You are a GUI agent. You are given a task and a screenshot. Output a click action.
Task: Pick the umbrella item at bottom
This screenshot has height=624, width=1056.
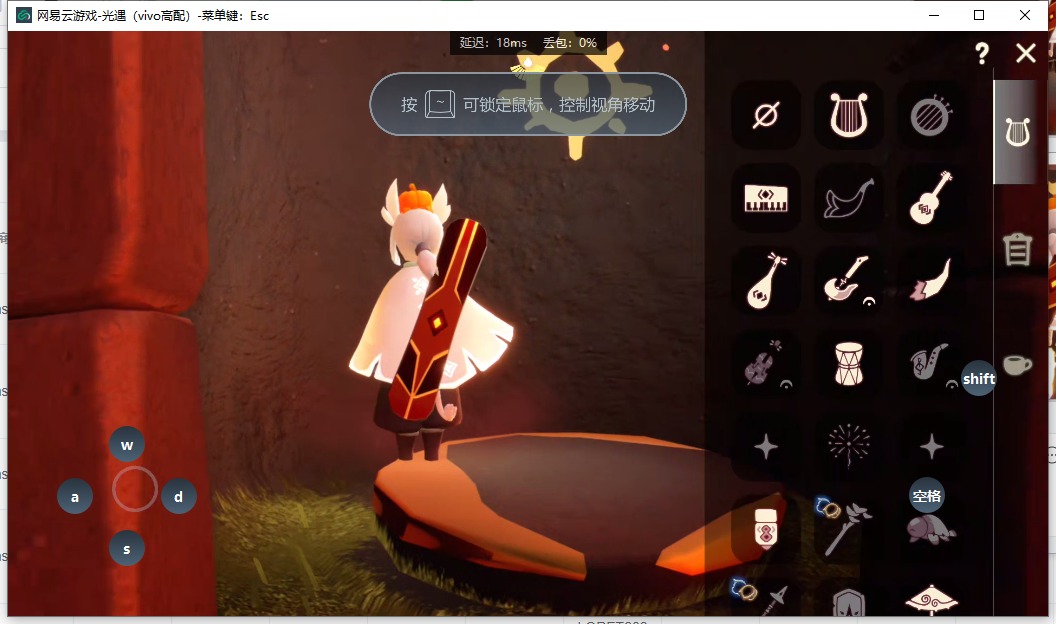(931, 599)
